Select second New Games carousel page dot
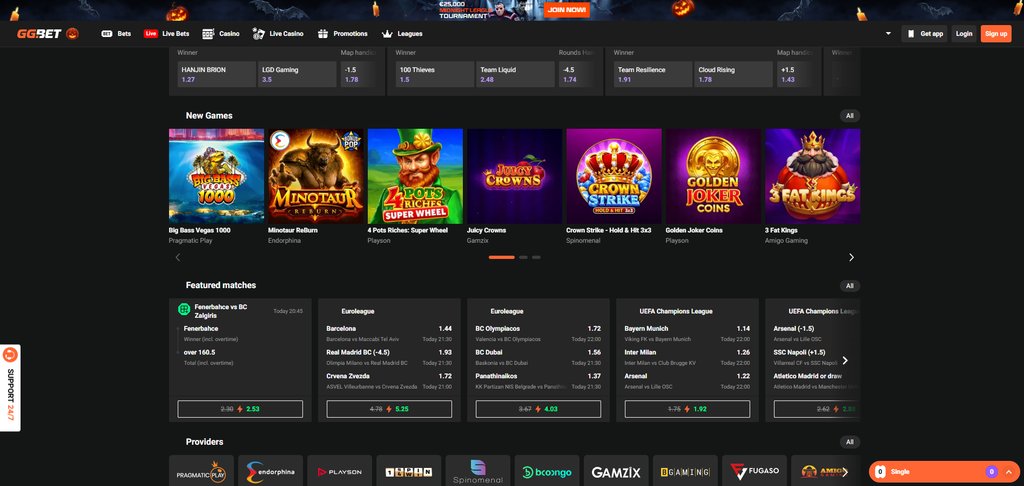Viewport: 1024px width, 486px height. [x=523, y=257]
